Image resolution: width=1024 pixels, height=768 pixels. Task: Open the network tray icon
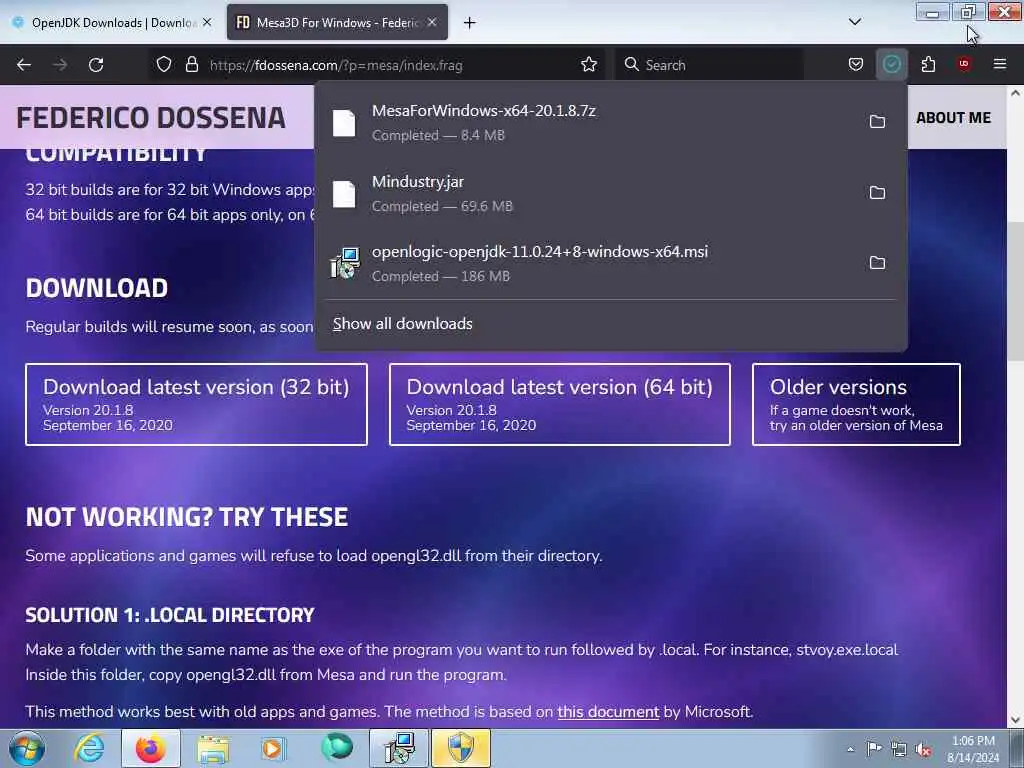899,749
